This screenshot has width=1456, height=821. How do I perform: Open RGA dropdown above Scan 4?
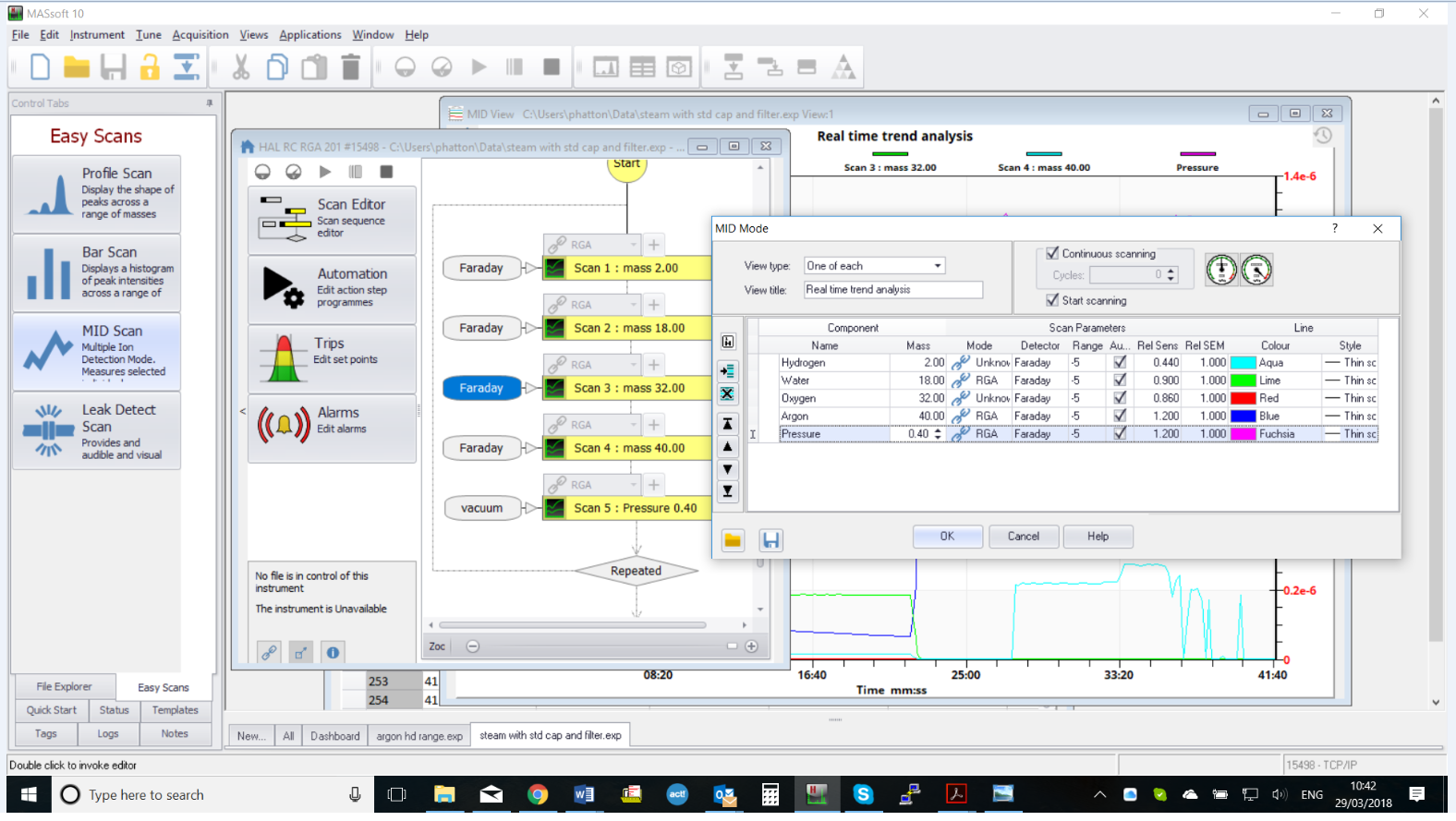point(592,425)
